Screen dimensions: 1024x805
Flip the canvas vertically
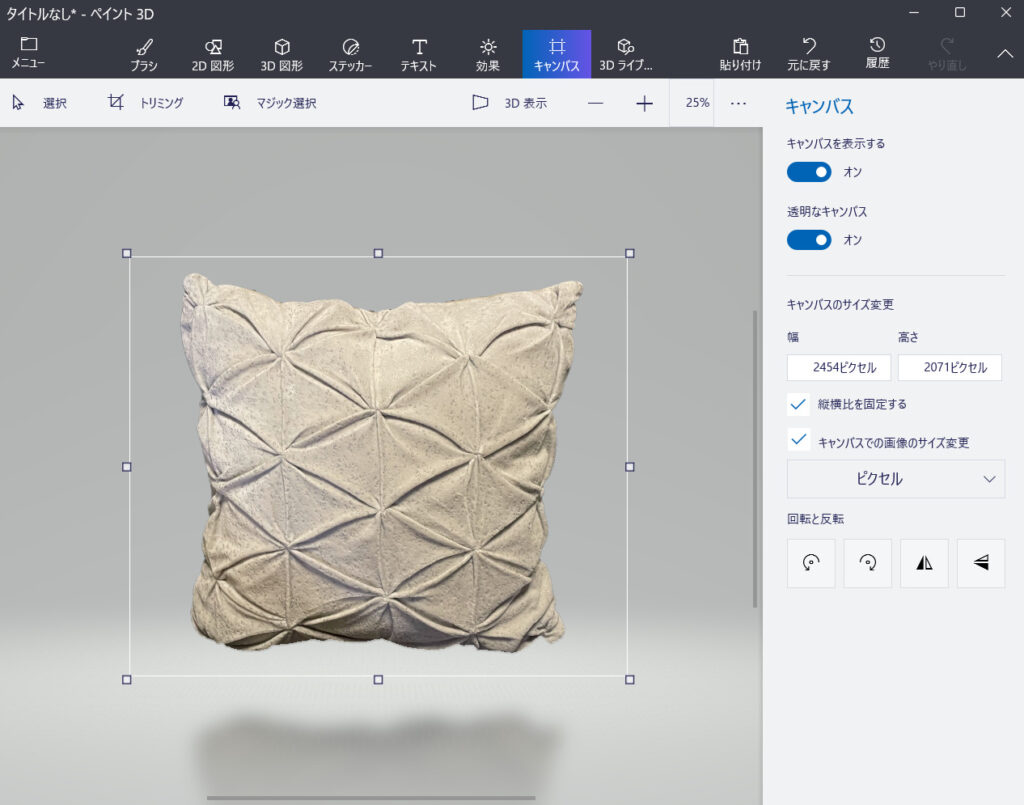point(981,563)
